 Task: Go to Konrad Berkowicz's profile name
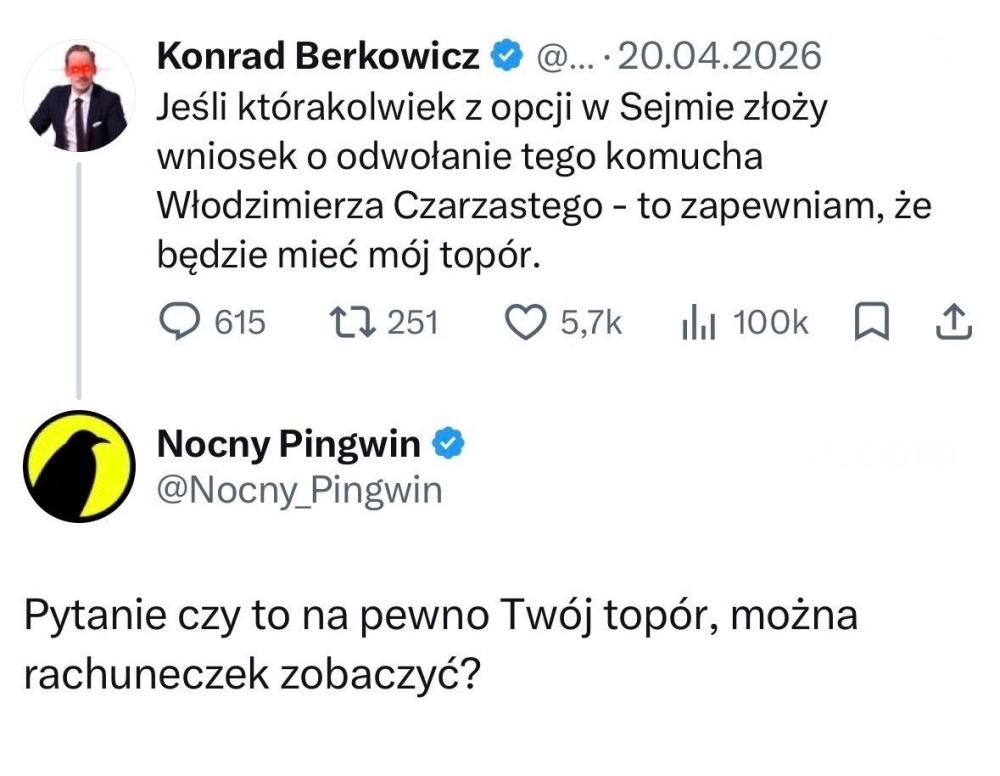[x=318, y=55]
